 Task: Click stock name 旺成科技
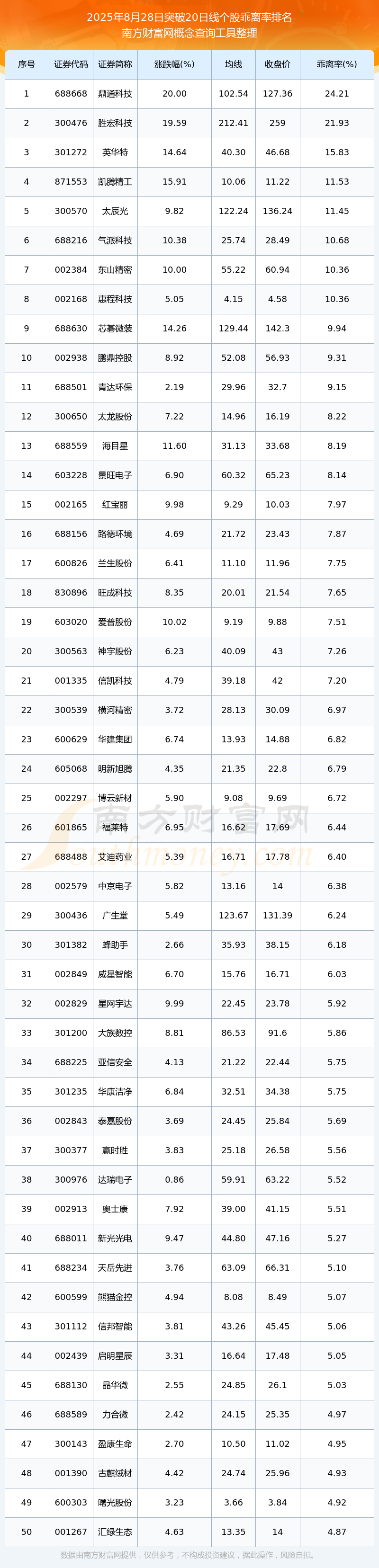click(115, 593)
